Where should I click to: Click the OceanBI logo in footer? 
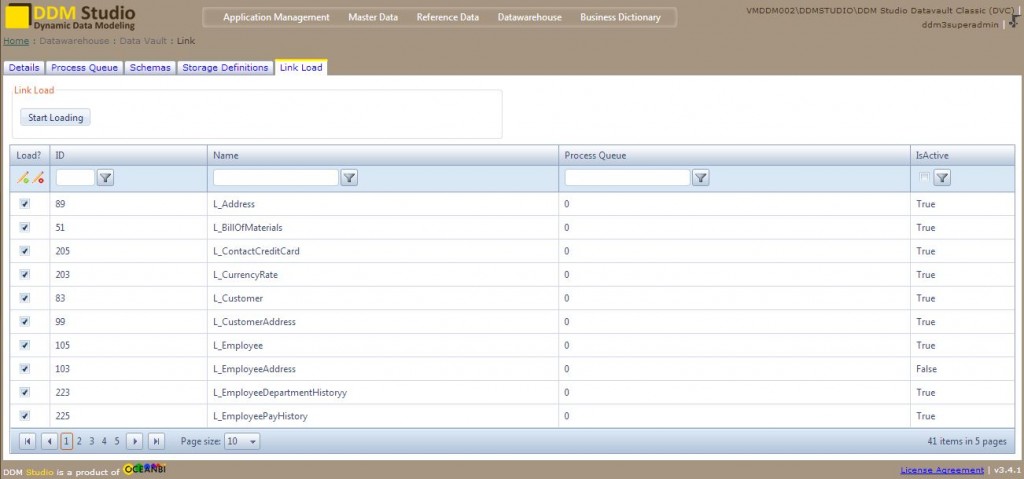click(144, 469)
